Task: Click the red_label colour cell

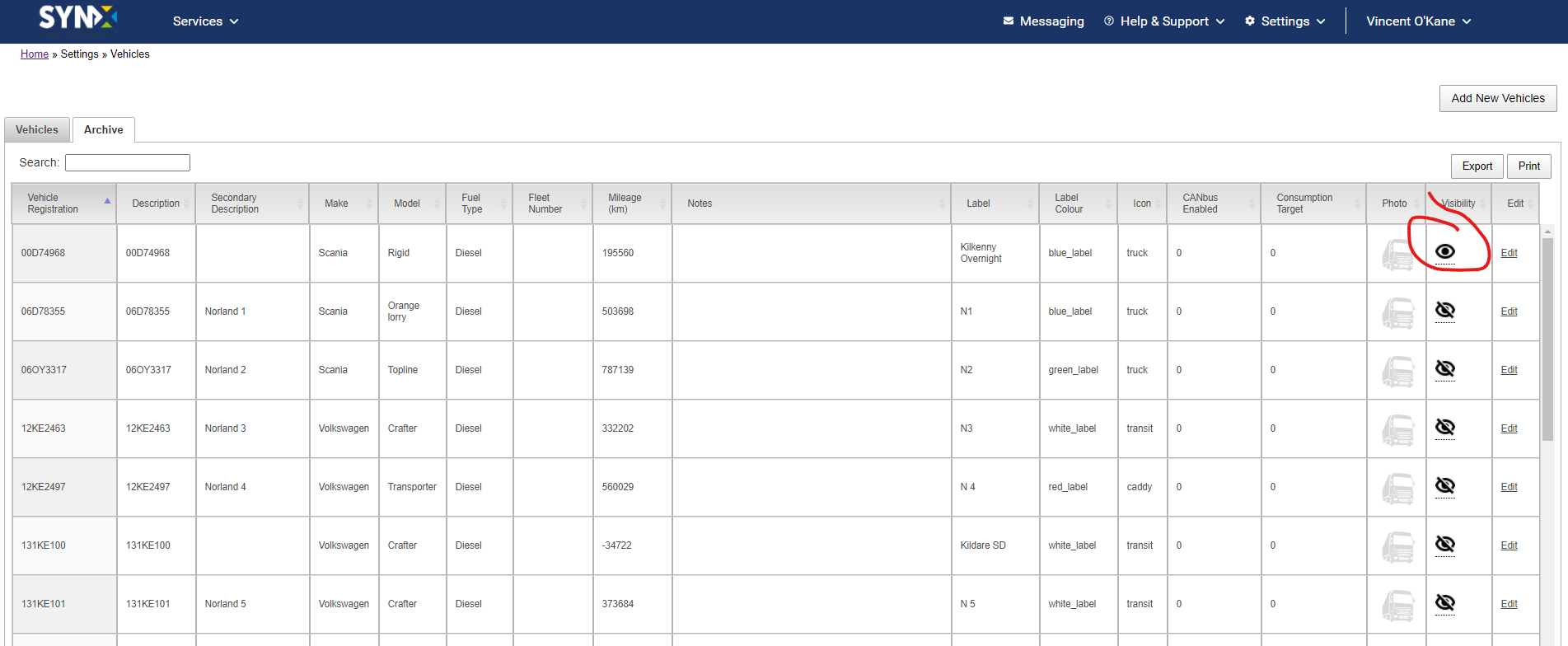Action: click(x=1078, y=487)
